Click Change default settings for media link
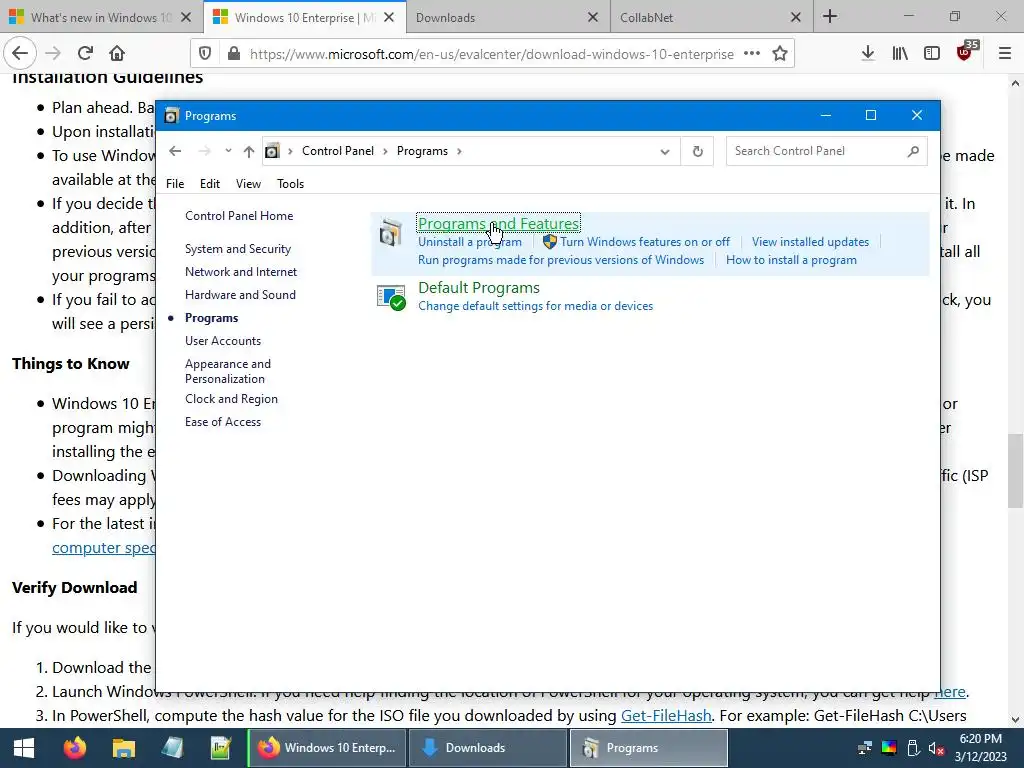This screenshot has width=1024, height=768. (536, 306)
